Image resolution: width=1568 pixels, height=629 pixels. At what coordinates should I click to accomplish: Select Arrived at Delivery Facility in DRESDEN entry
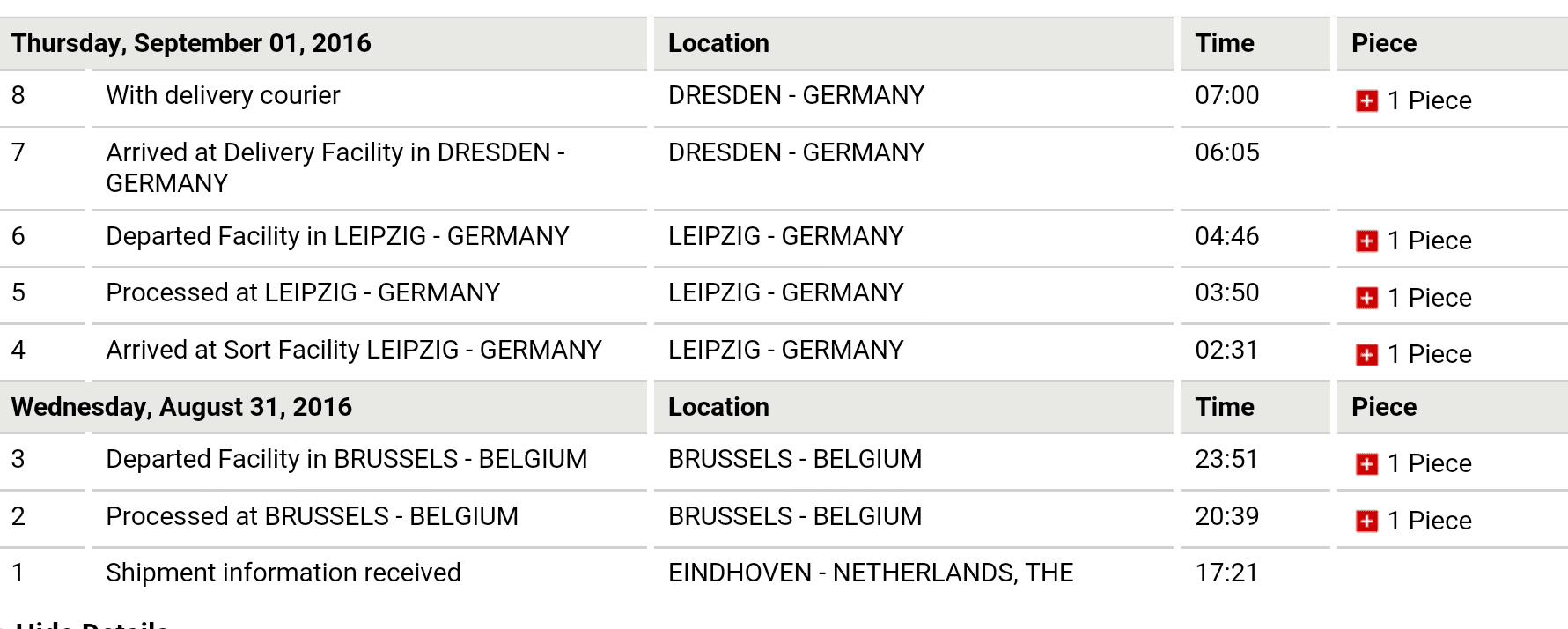[x=335, y=167]
